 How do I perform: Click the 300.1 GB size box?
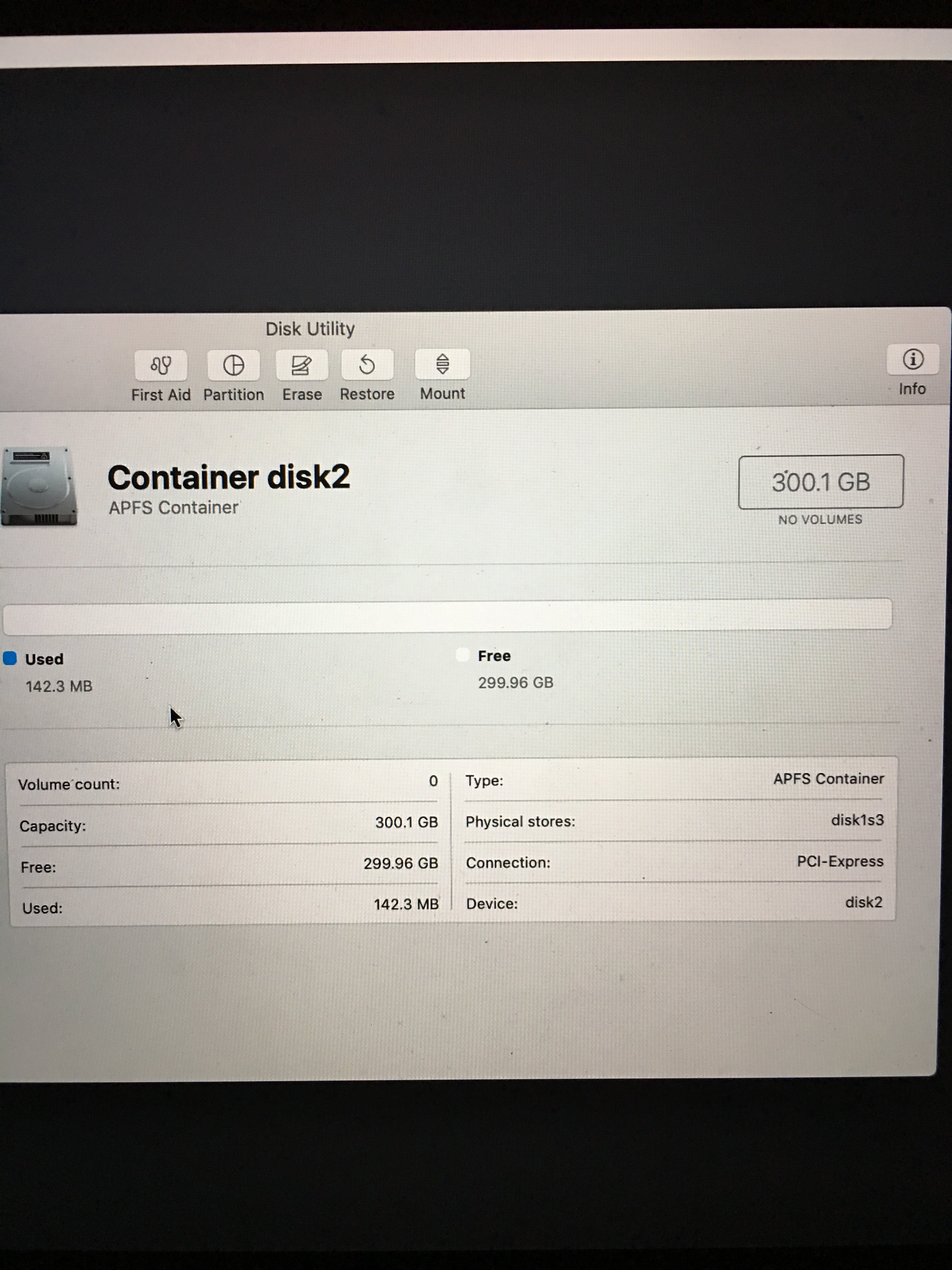tap(821, 482)
